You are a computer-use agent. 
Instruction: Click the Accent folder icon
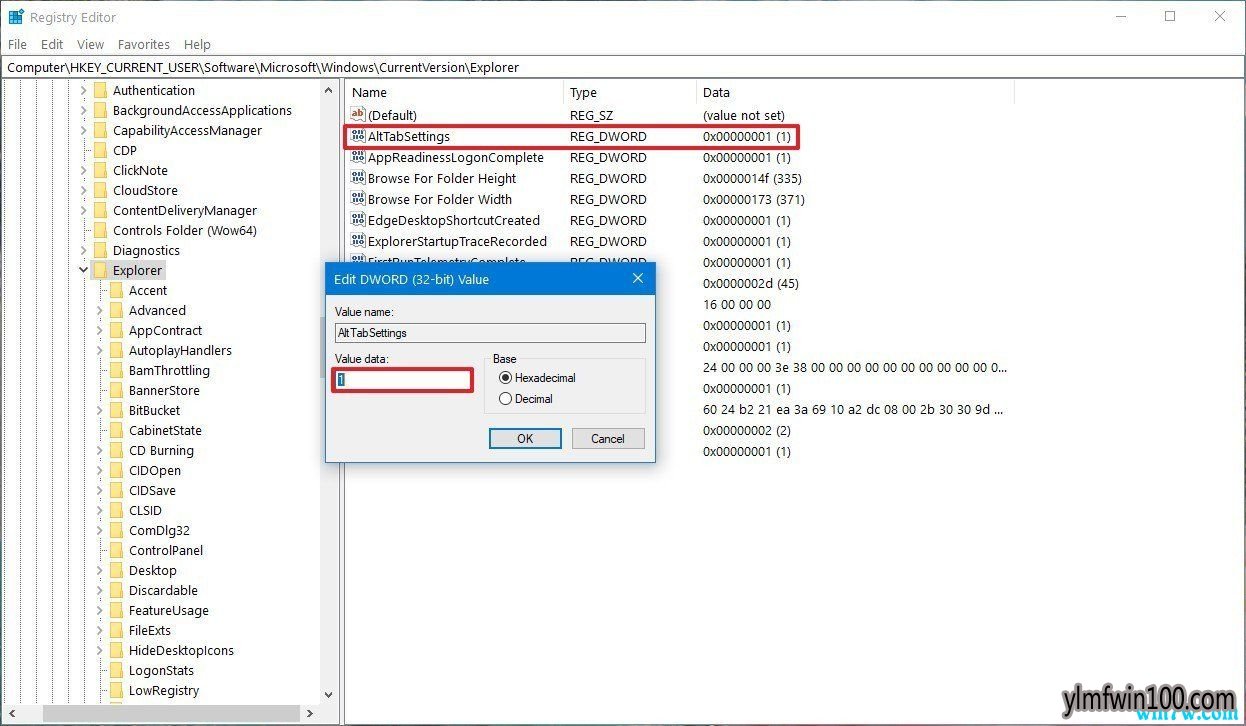point(116,290)
